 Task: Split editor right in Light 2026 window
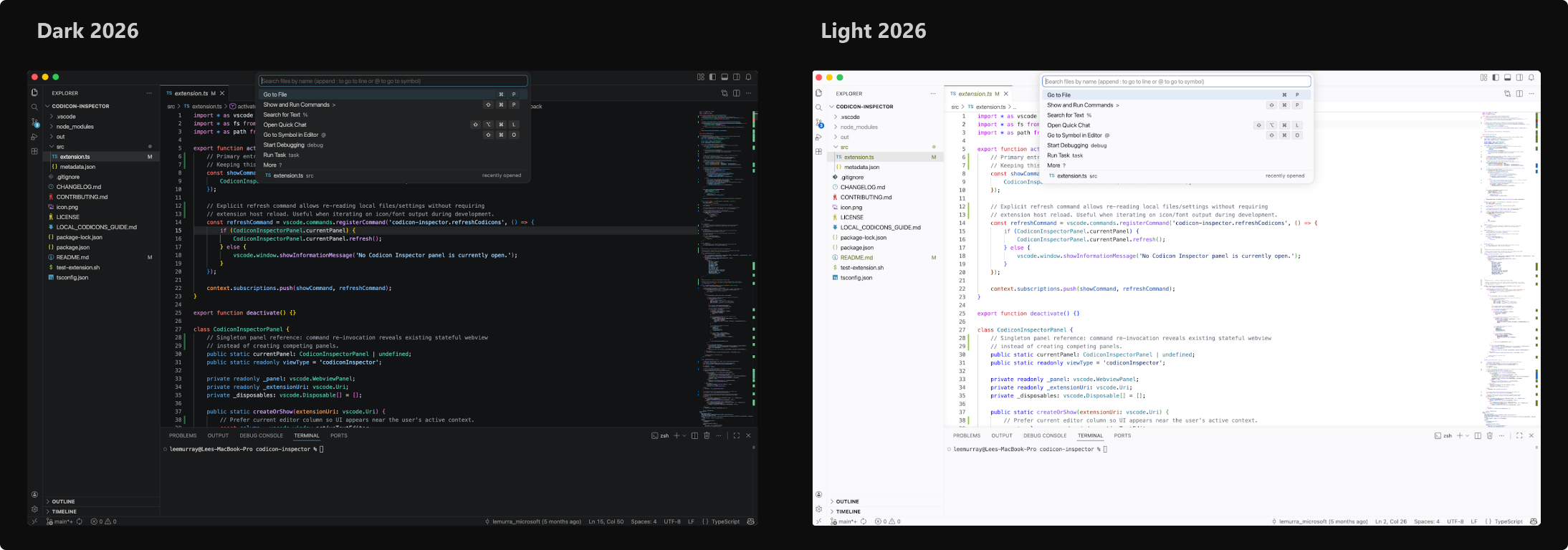[1519, 94]
